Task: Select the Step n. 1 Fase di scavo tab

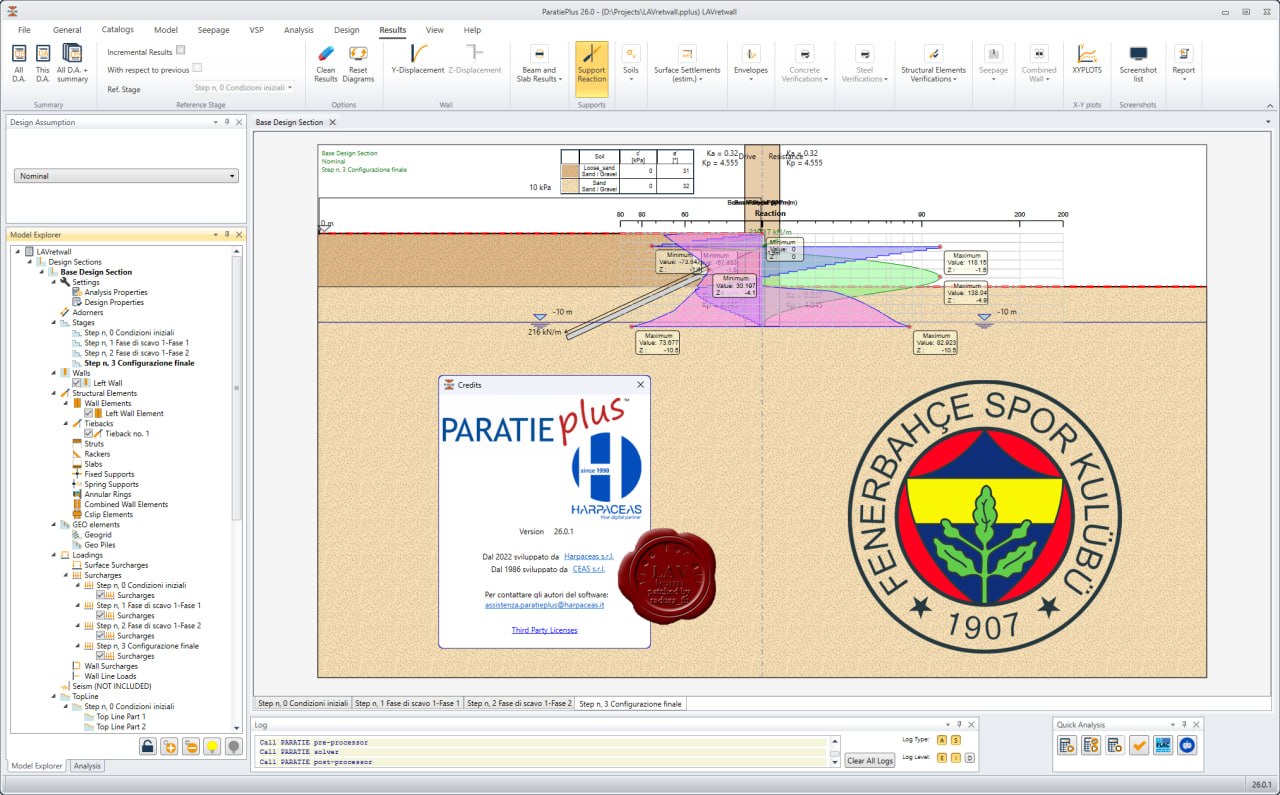Action: [x=408, y=704]
